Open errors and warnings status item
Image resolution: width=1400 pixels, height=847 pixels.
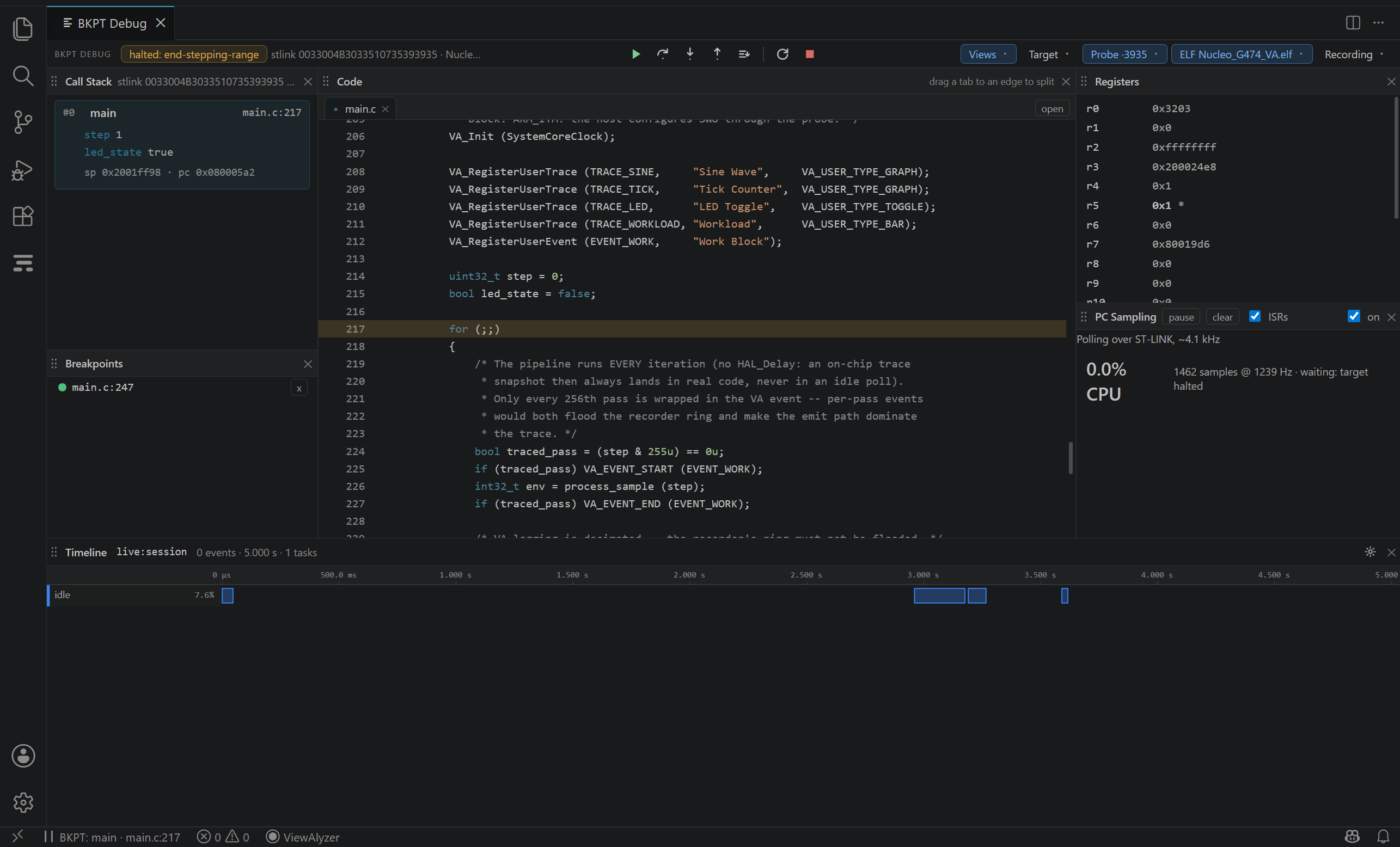tap(223, 837)
